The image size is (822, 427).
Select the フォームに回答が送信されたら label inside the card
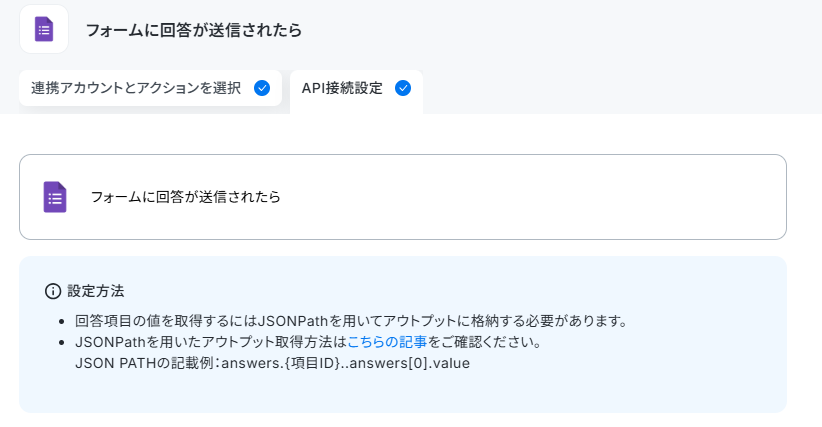click(186, 197)
